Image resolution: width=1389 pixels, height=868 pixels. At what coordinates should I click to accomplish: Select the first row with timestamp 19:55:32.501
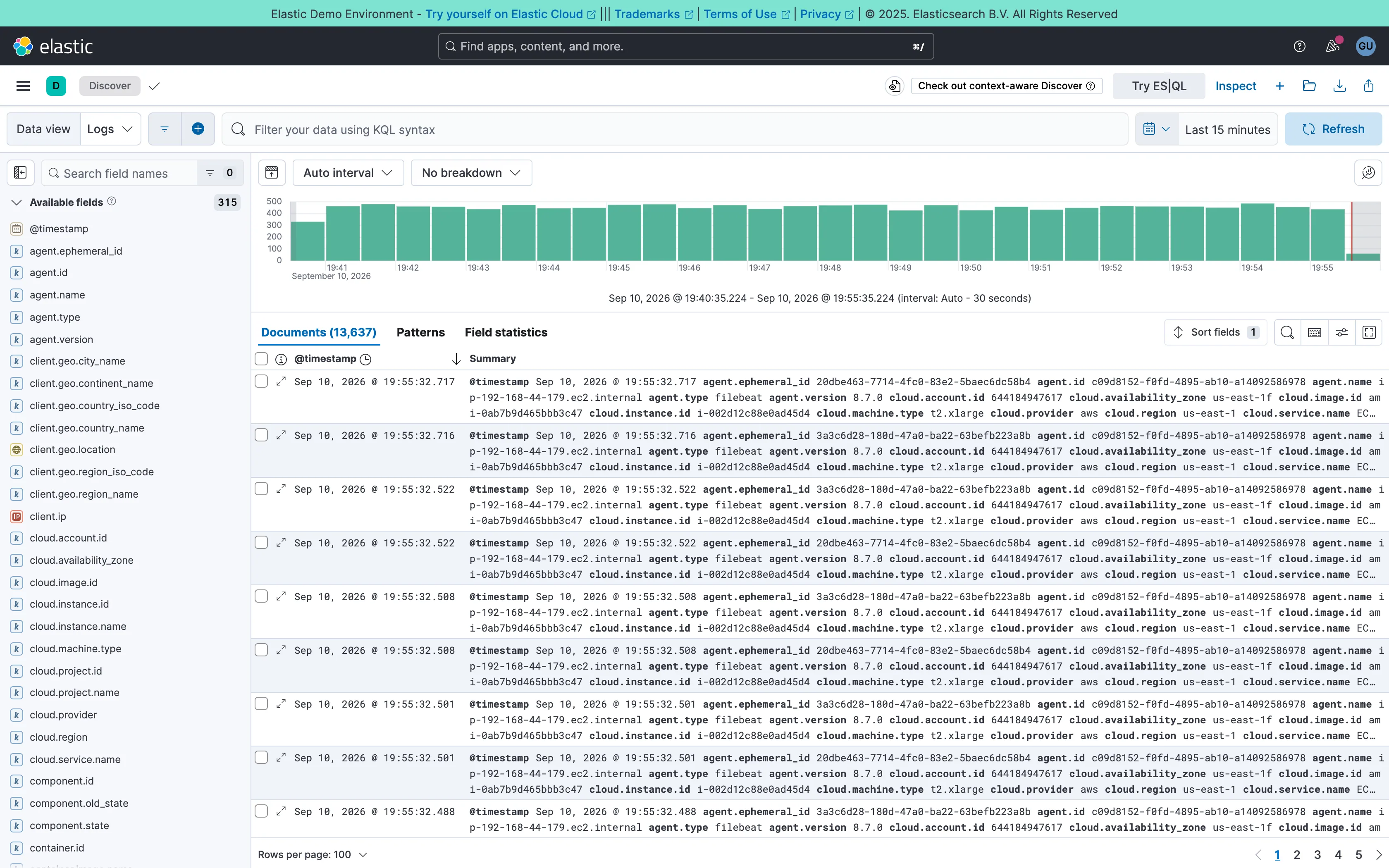coord(261,703)
